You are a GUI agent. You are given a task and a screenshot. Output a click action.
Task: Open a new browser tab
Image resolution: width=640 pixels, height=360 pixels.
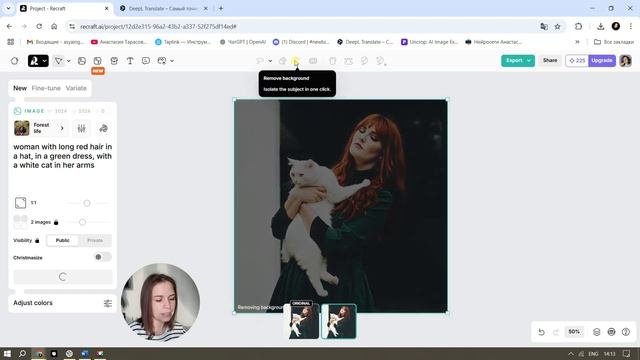coord(221,8)
